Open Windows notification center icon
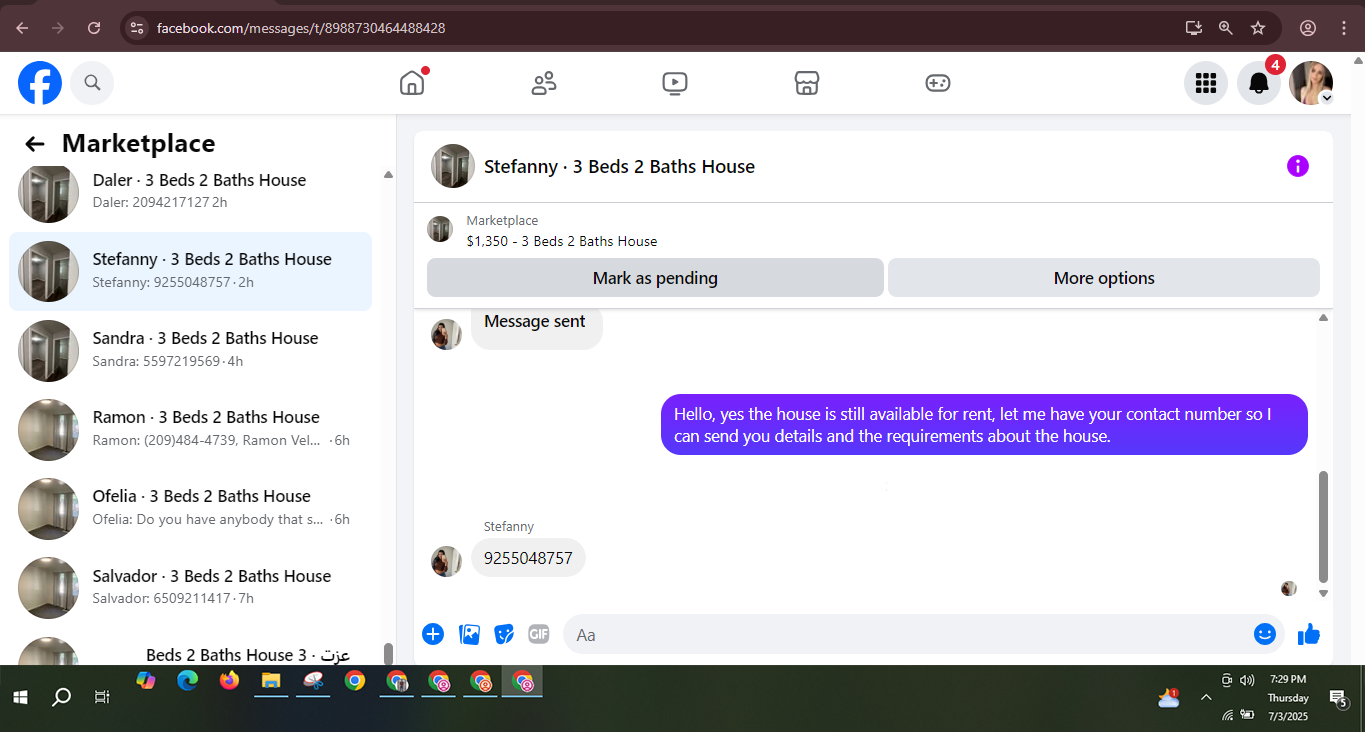Screen dimensions: 1365x732 (x=1338, y=697)
